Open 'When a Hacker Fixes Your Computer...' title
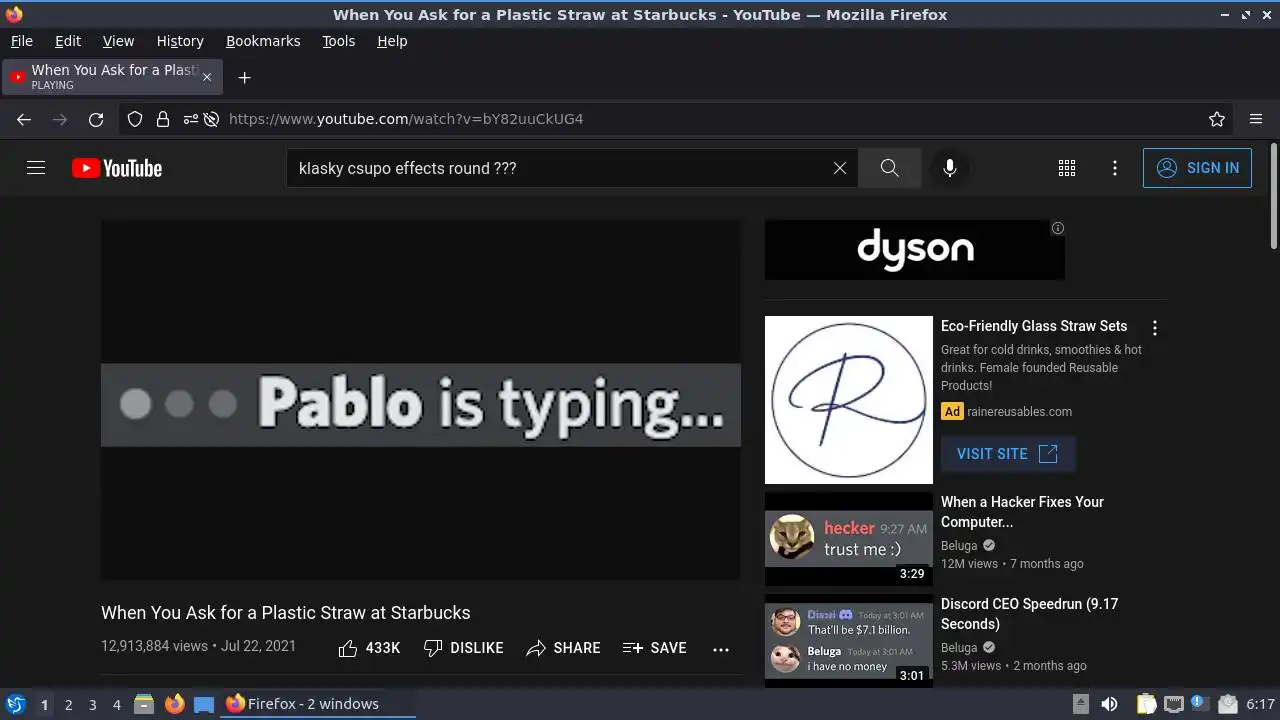The height and width of the screenshot is (720, 1280). pos(1022,512)
